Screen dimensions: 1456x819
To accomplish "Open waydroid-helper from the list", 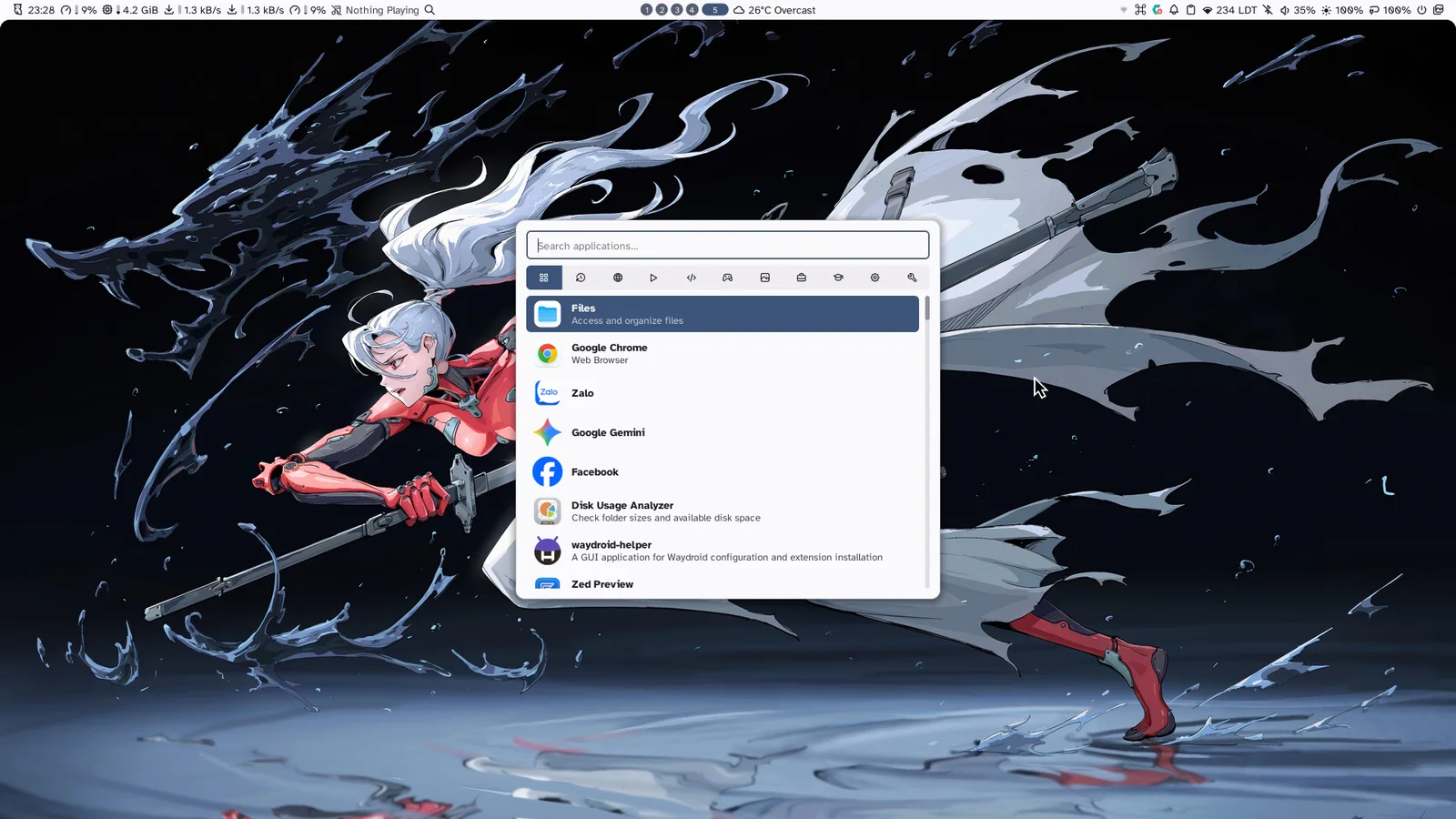I will (723, 551).
